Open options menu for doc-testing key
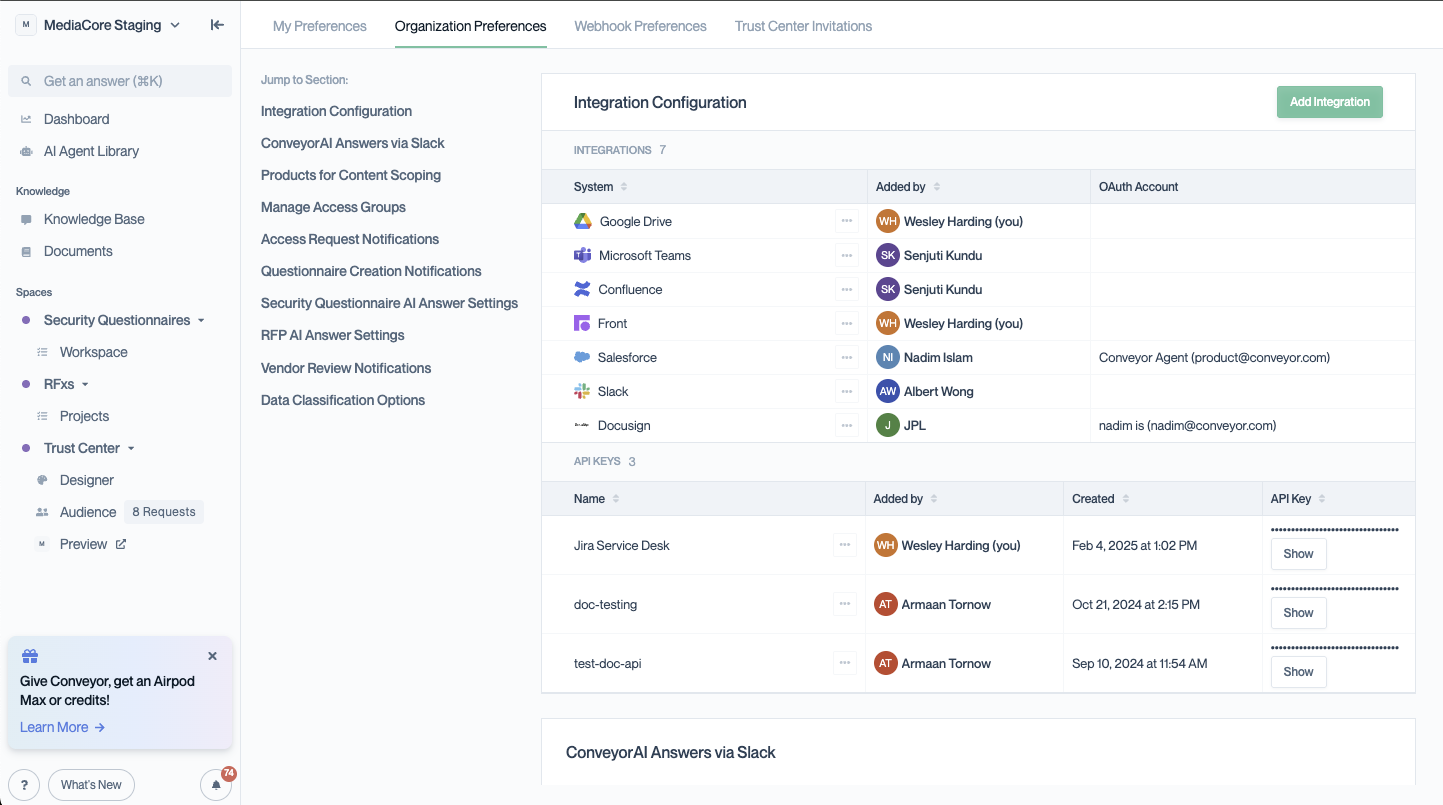1443x805 pixels. click(845, 604)
